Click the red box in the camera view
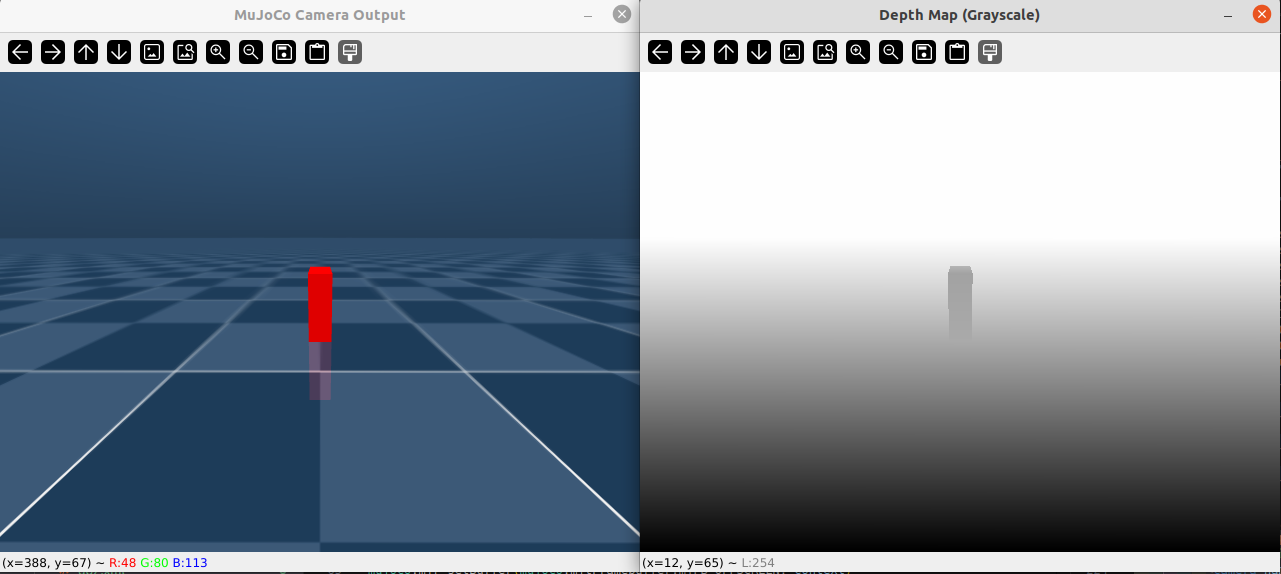This screenshot has width=1281, height=574. [320, 304]
